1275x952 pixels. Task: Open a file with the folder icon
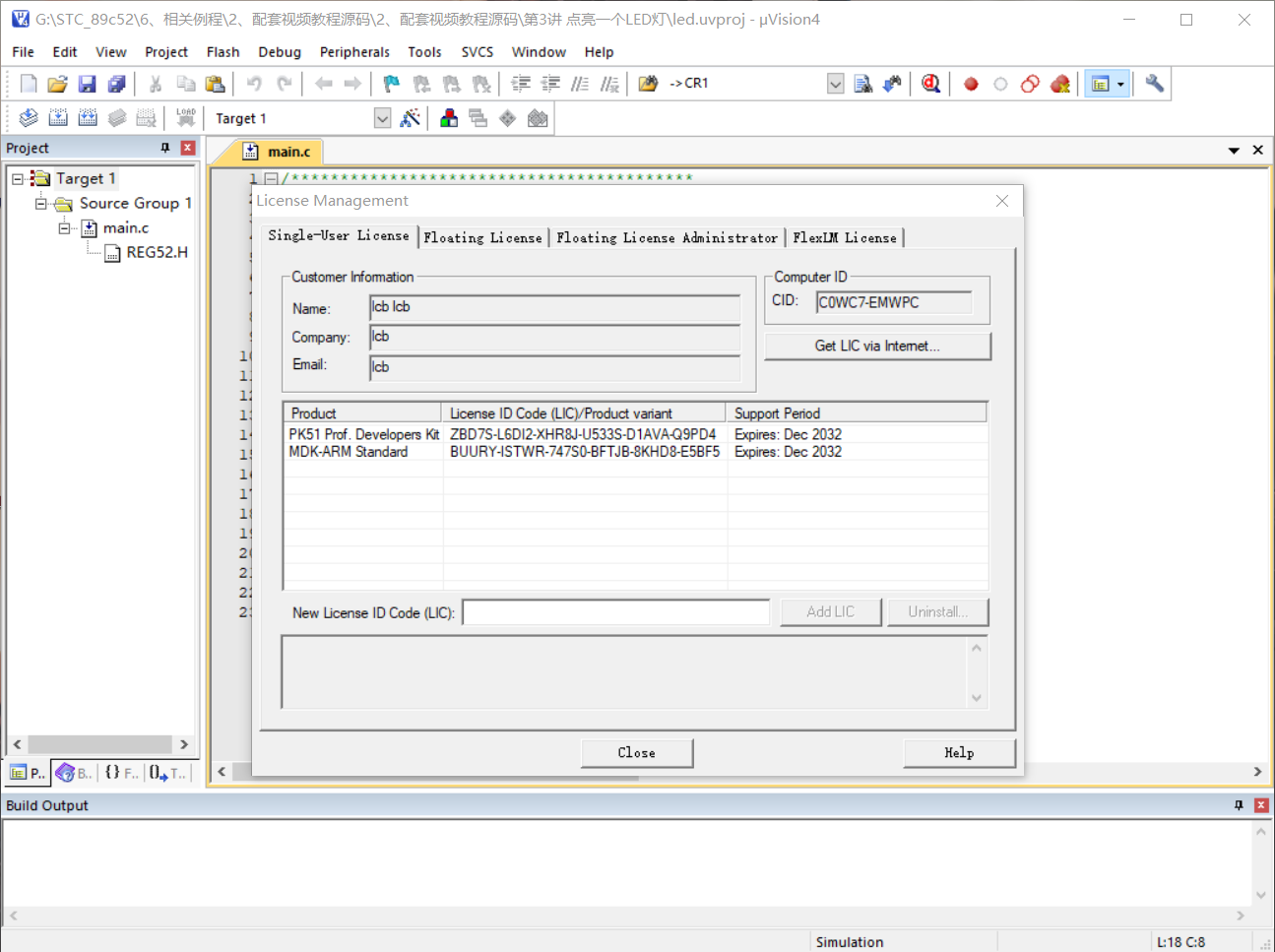pyautogui.click(x=58, y=84)
